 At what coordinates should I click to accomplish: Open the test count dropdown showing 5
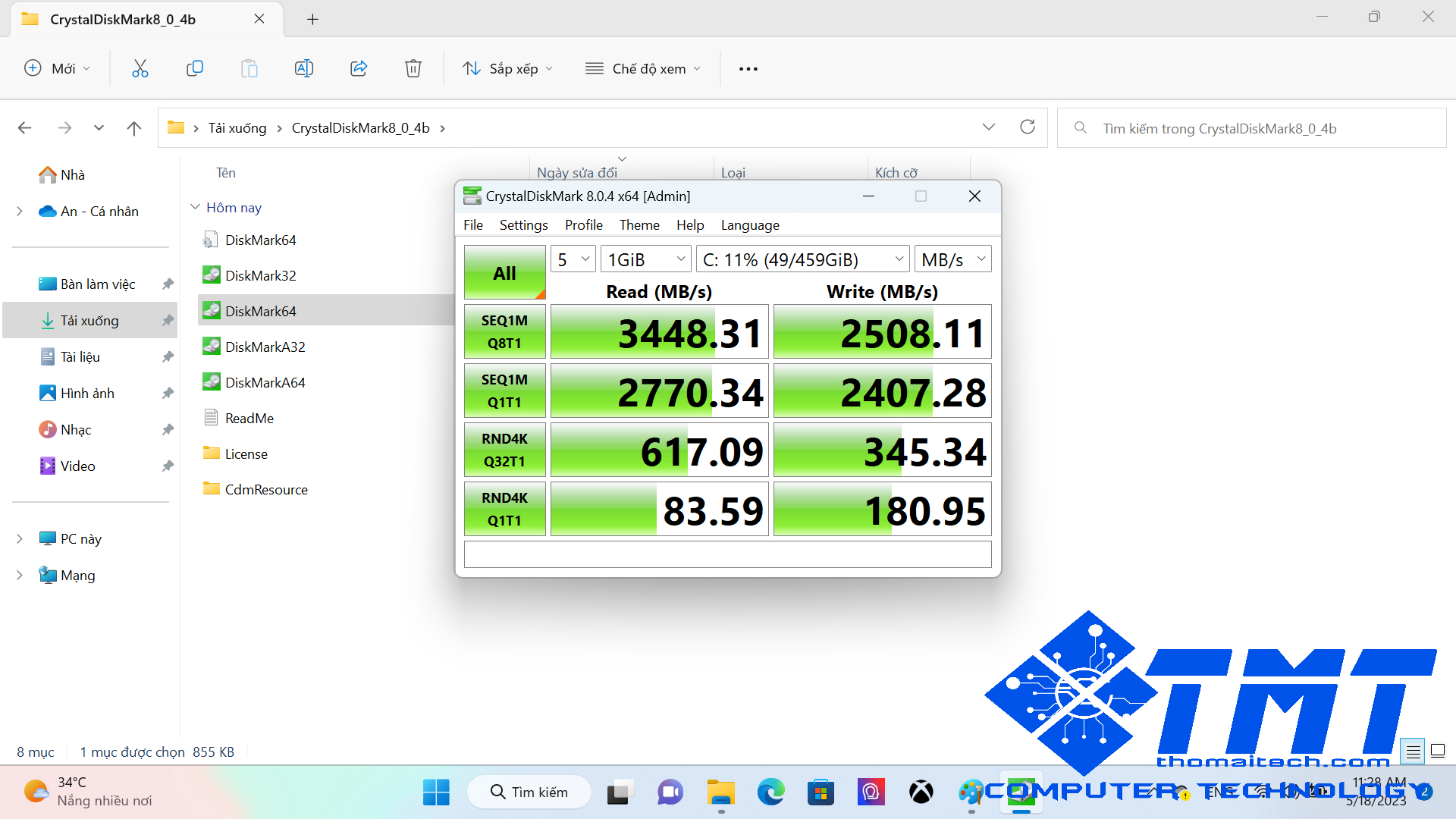click(x=573, y=259)
